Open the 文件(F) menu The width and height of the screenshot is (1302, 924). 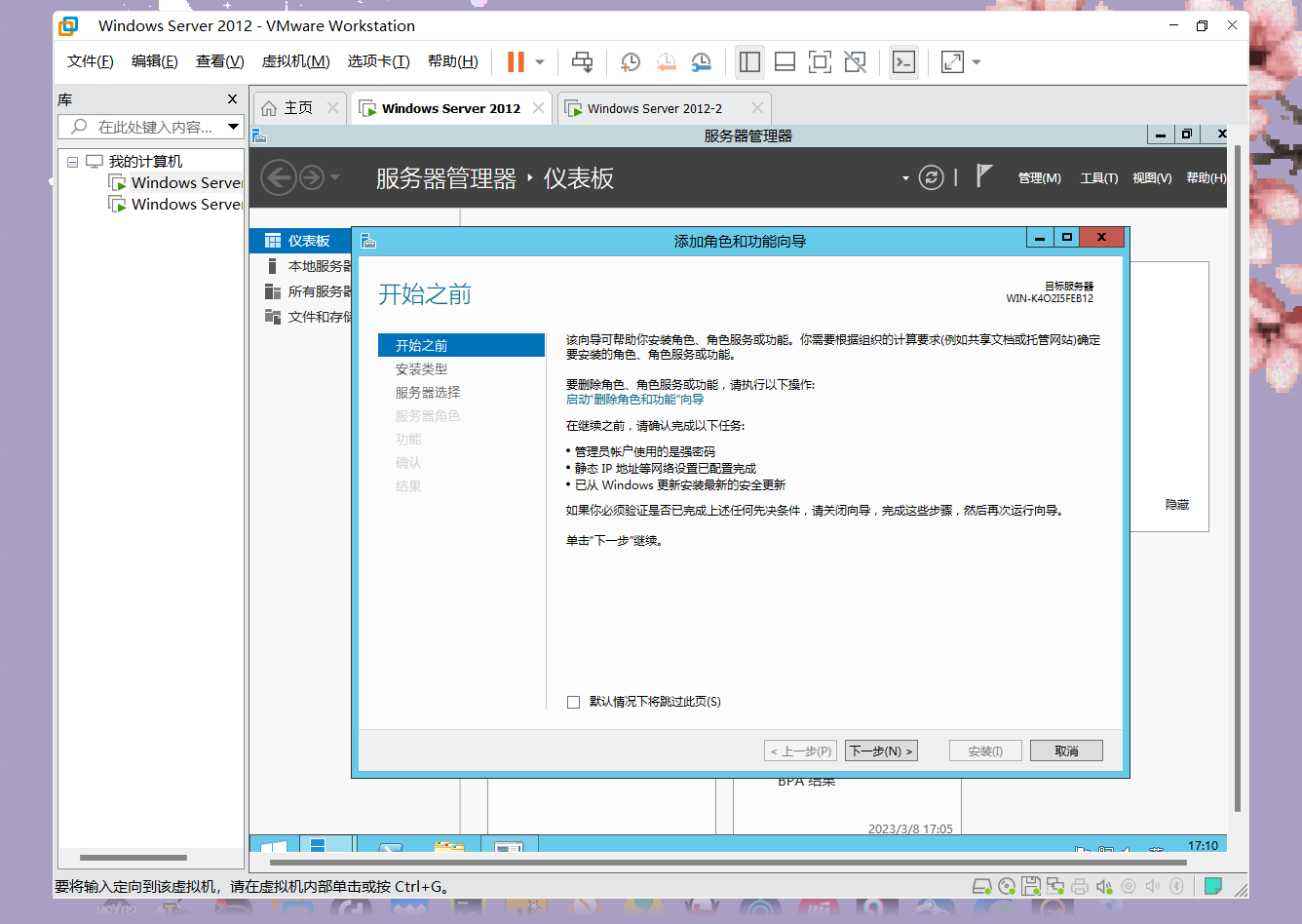(91, 61)
